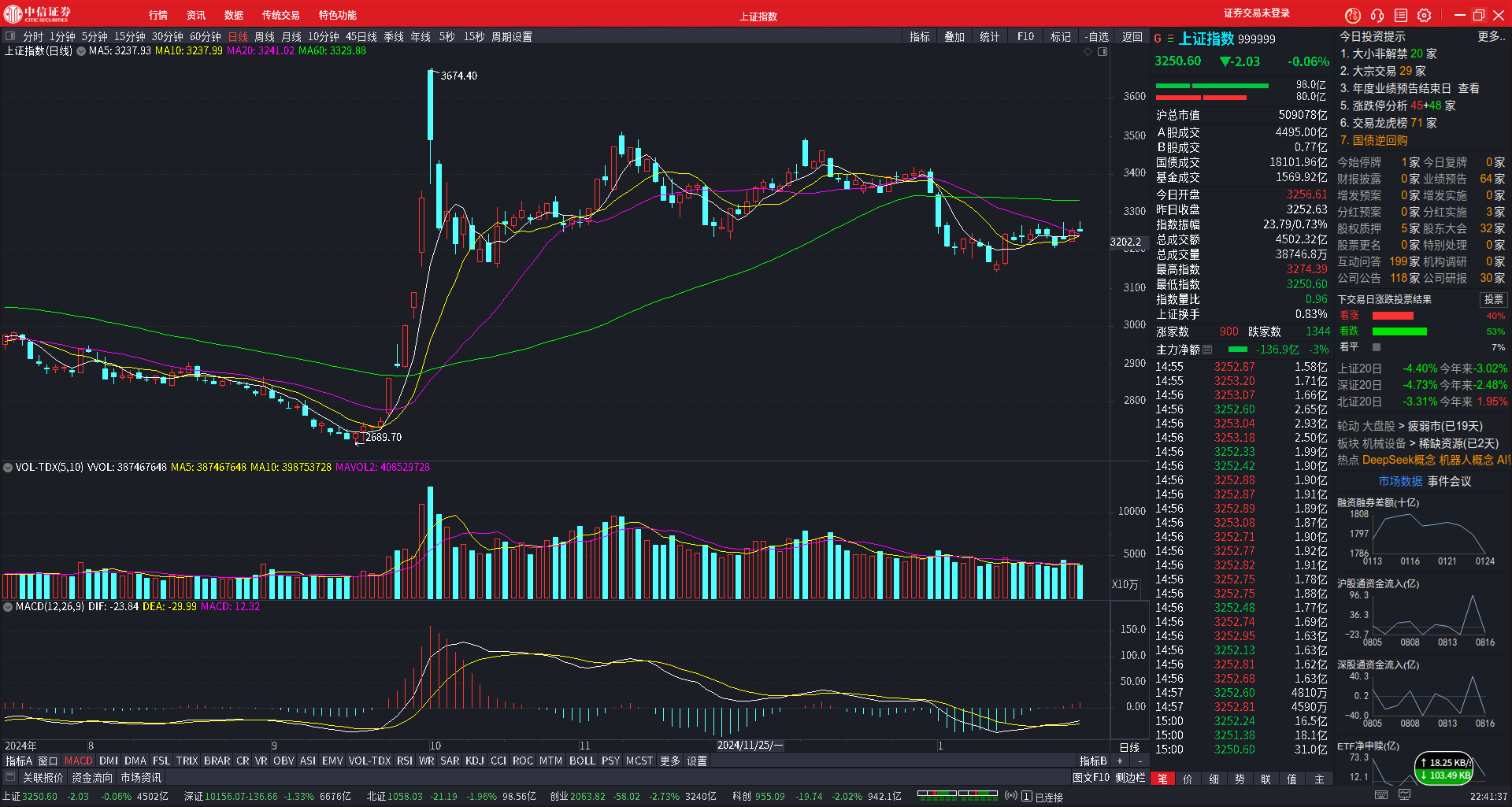Open customer service headset icon

(x=1377, y=15)
